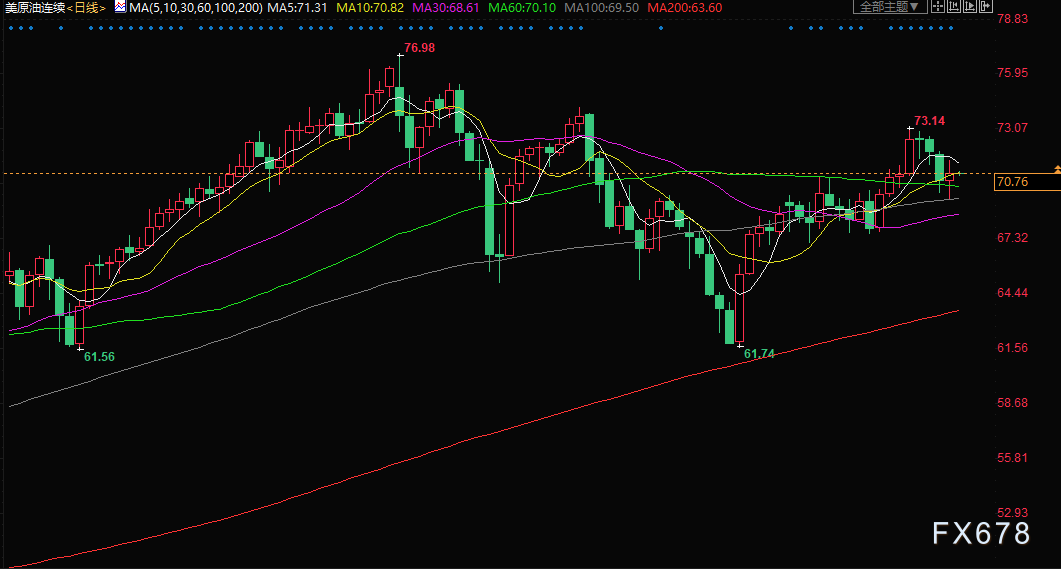This screenshot has height=569, width=1061.
Task: Click the 美原油连续 instrument title
Action: (x=35, y=7)
